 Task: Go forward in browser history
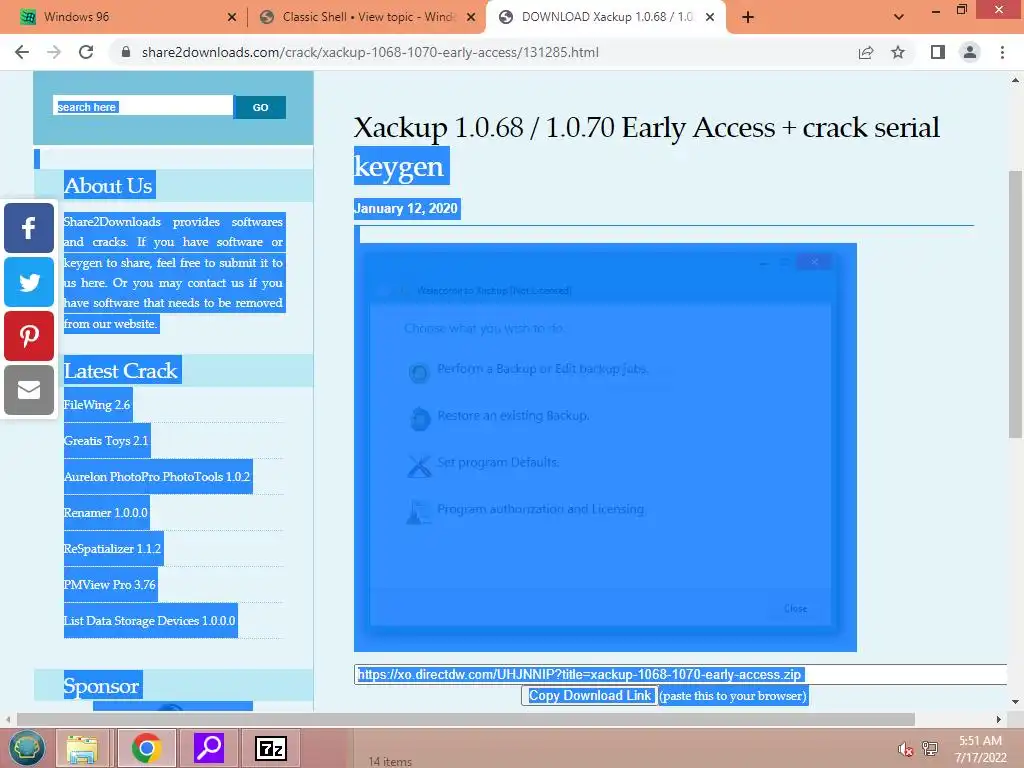pos(54,52)
